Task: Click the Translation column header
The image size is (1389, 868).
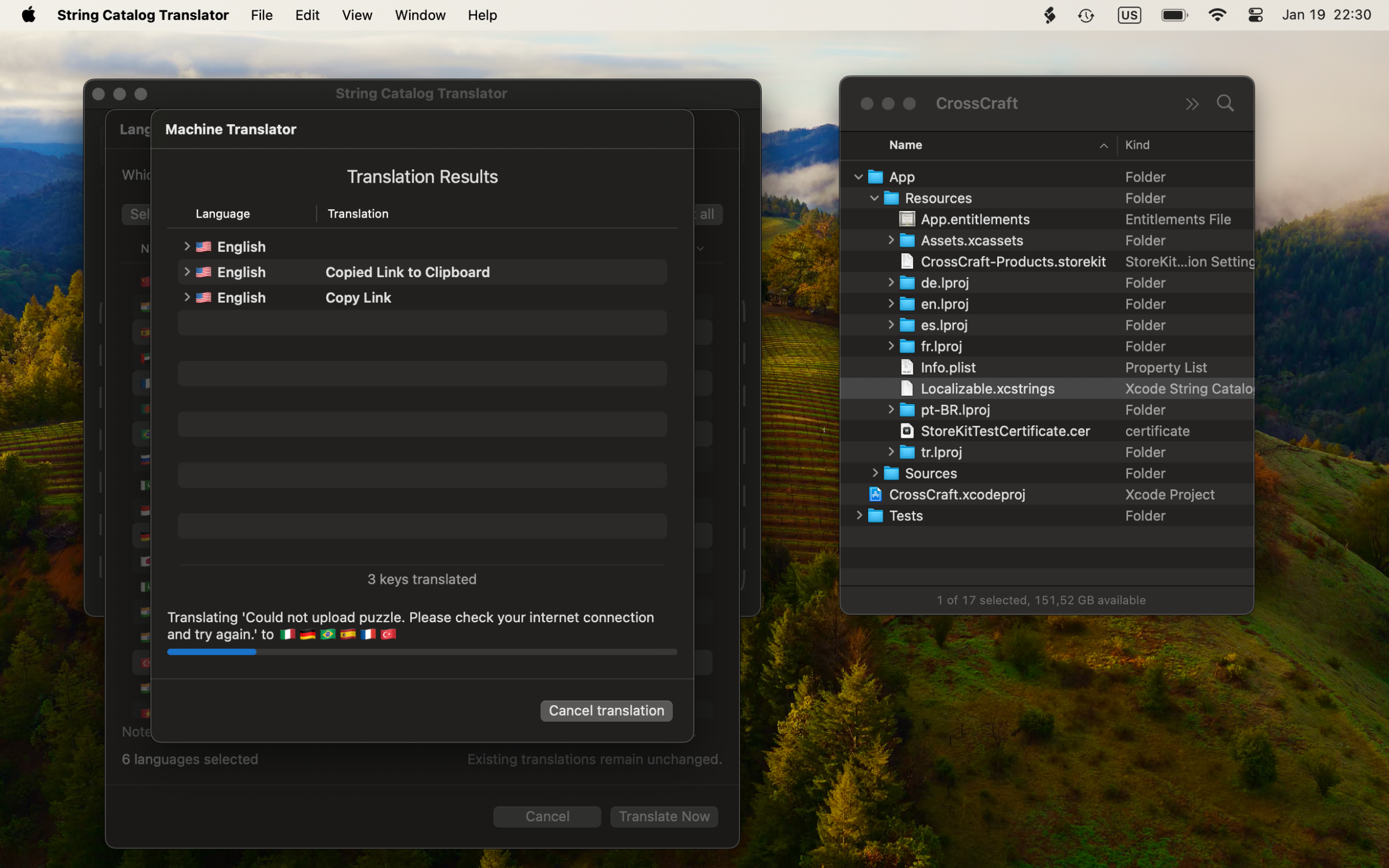Action: tap(358, 214)
